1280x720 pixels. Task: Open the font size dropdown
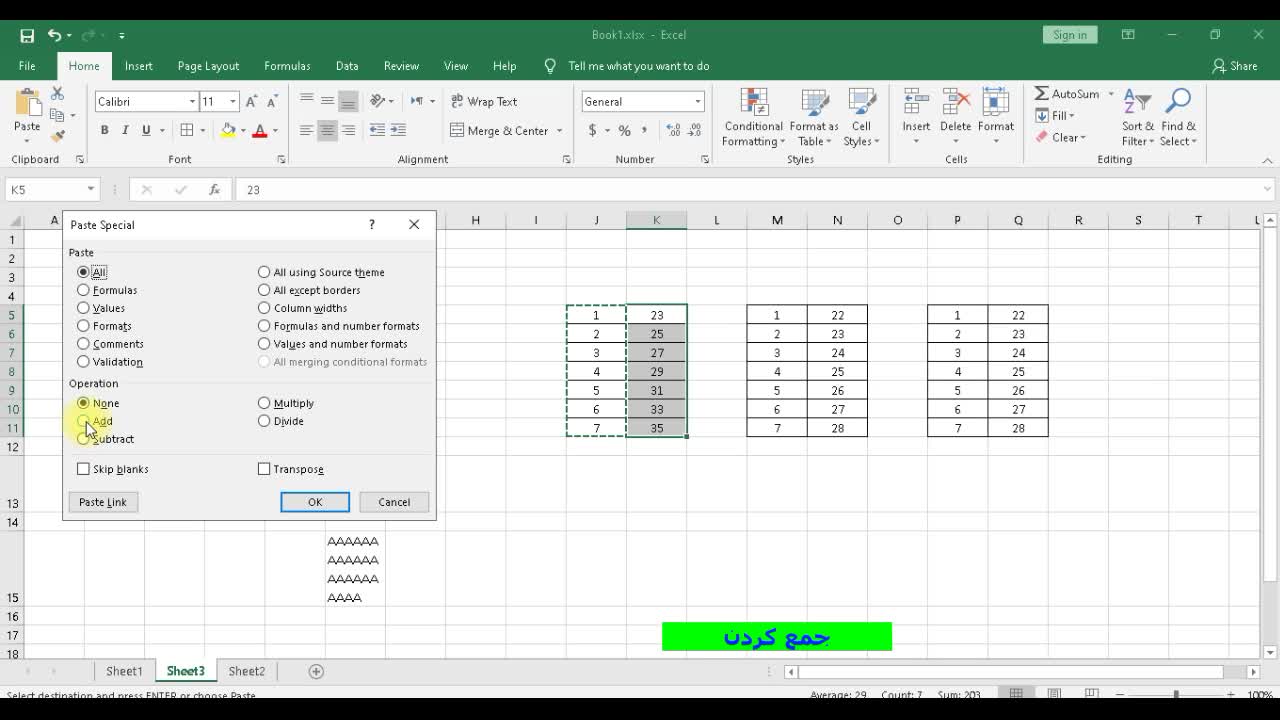233,102
